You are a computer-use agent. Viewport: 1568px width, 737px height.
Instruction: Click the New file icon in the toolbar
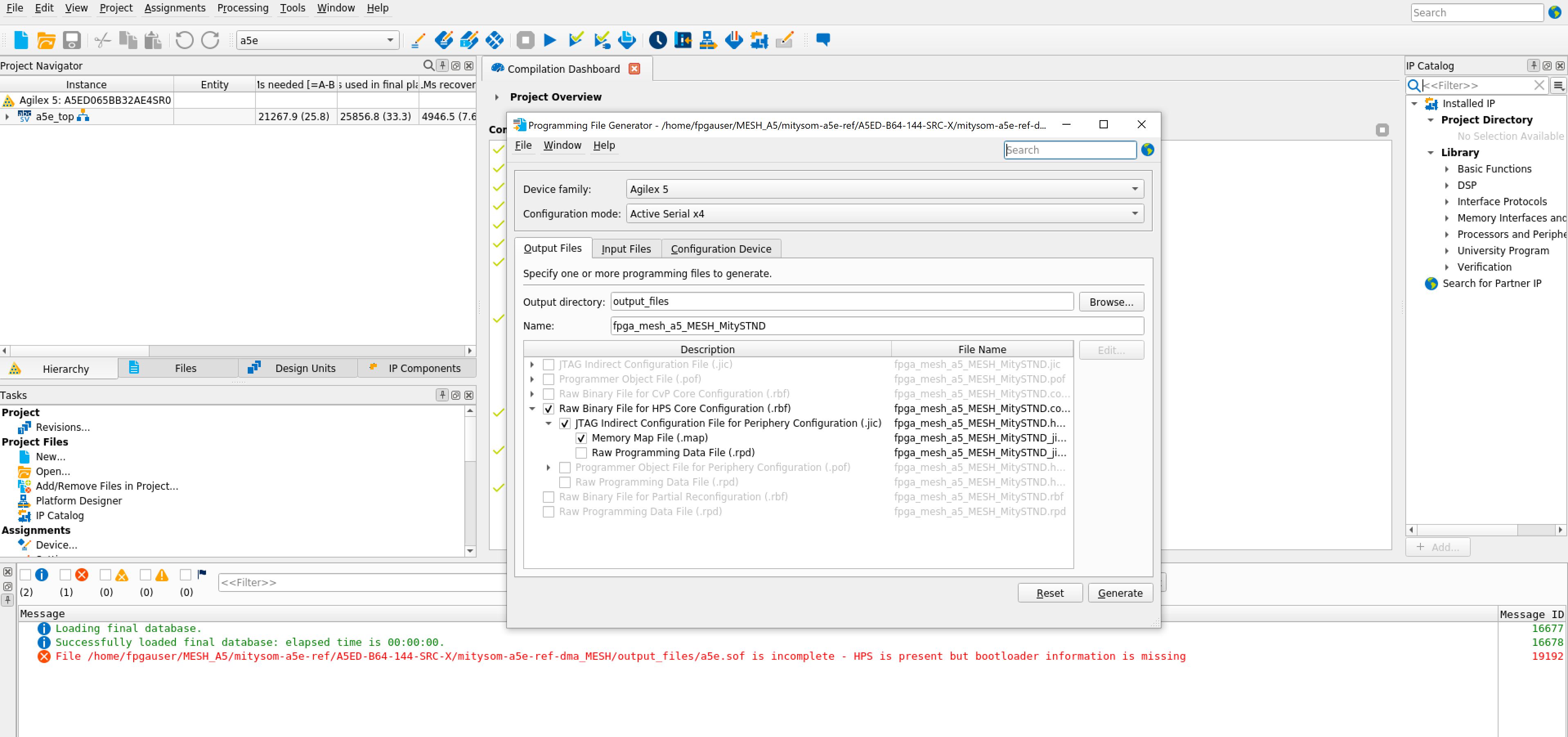tap(21, 40)
